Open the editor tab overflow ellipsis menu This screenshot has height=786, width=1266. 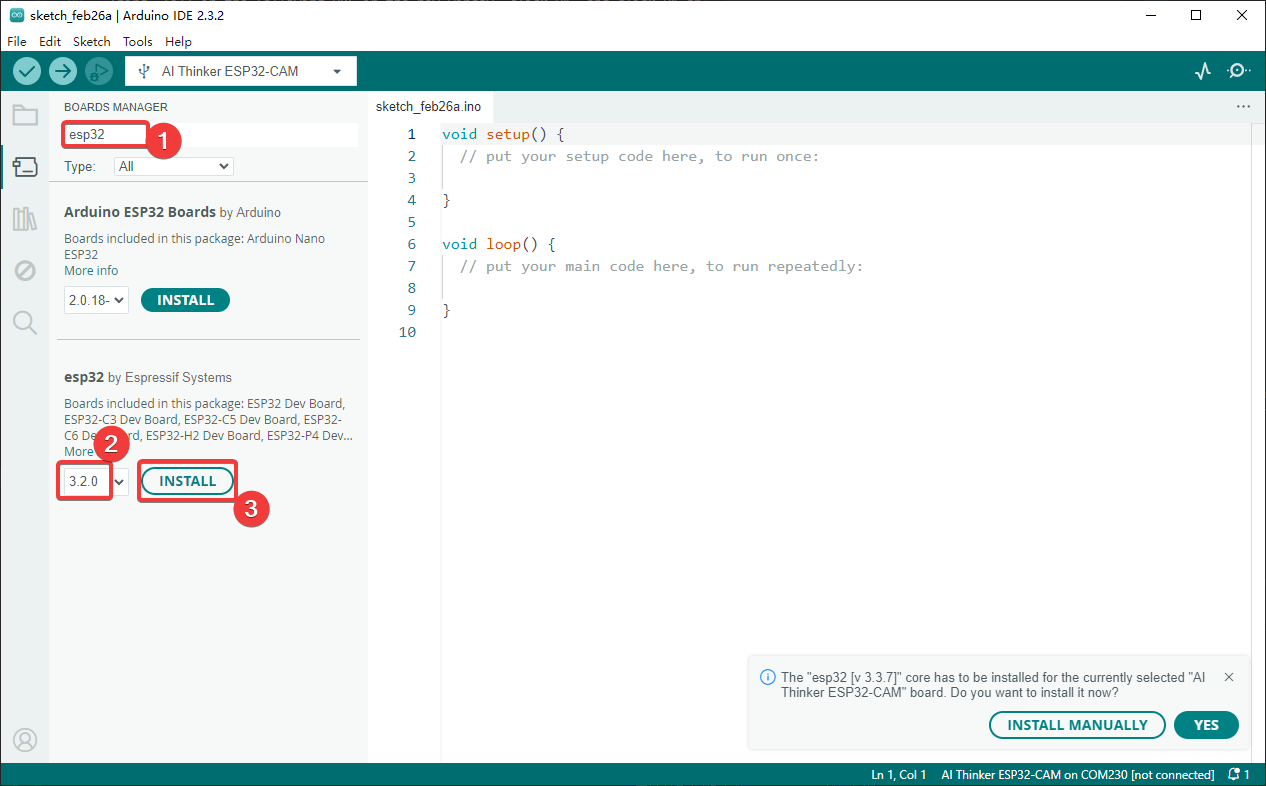1243,106
